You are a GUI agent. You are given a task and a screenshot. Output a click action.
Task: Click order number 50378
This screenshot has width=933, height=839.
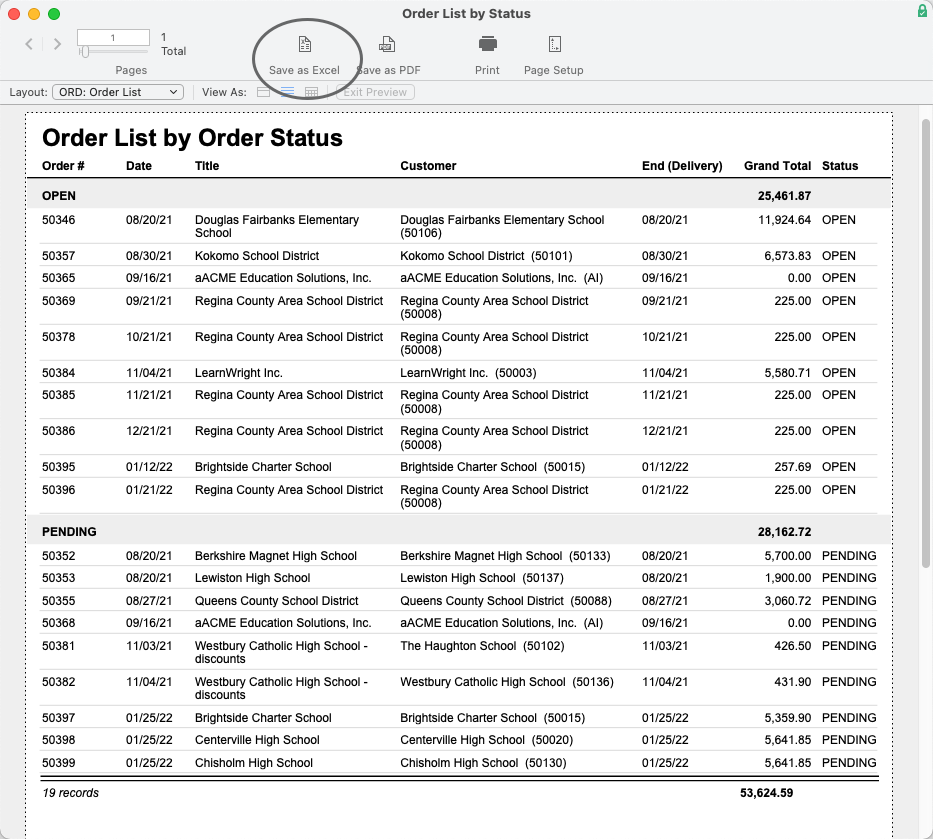(58, 337)
